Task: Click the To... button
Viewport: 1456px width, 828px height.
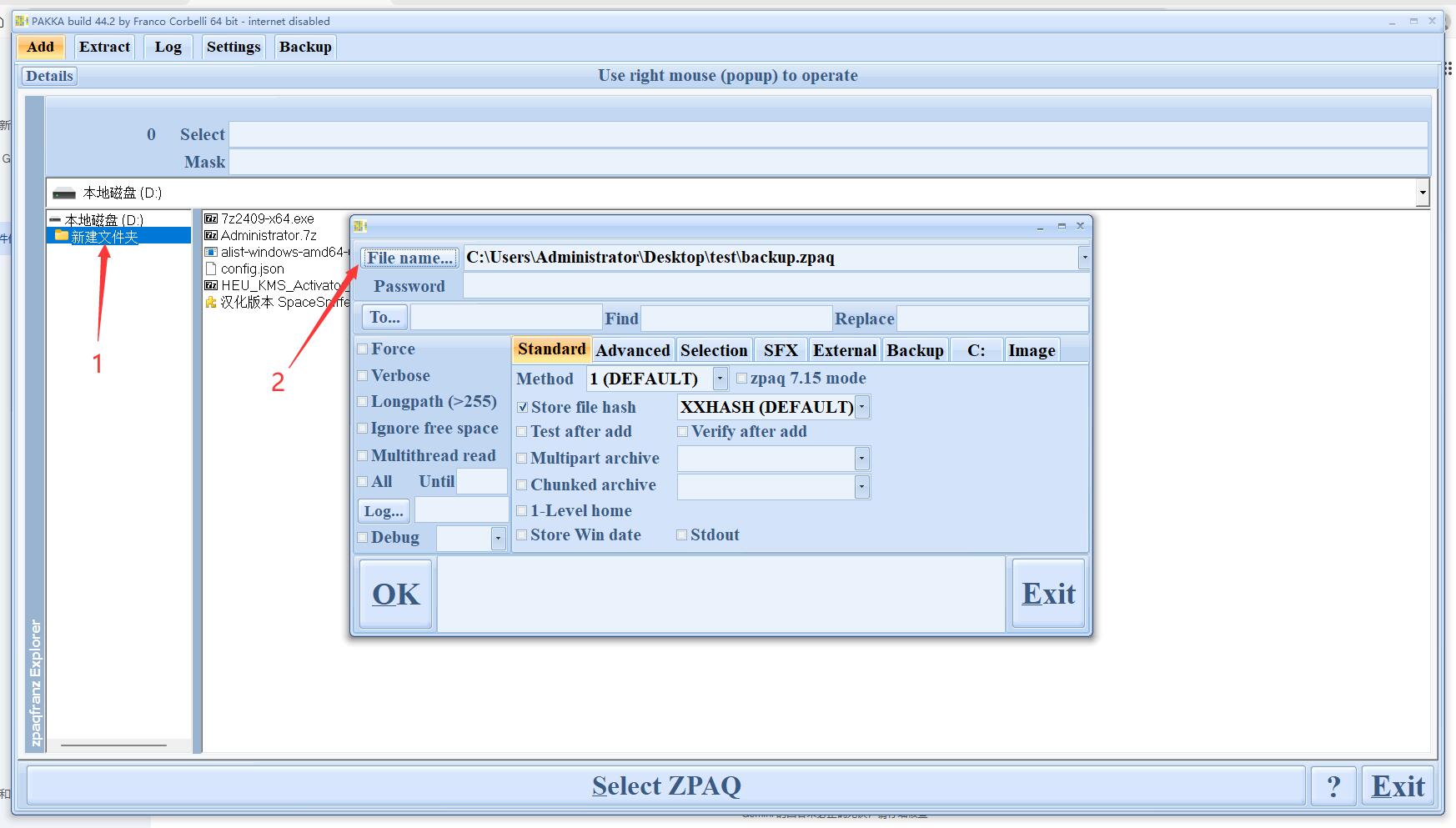Action: point(384,317)
